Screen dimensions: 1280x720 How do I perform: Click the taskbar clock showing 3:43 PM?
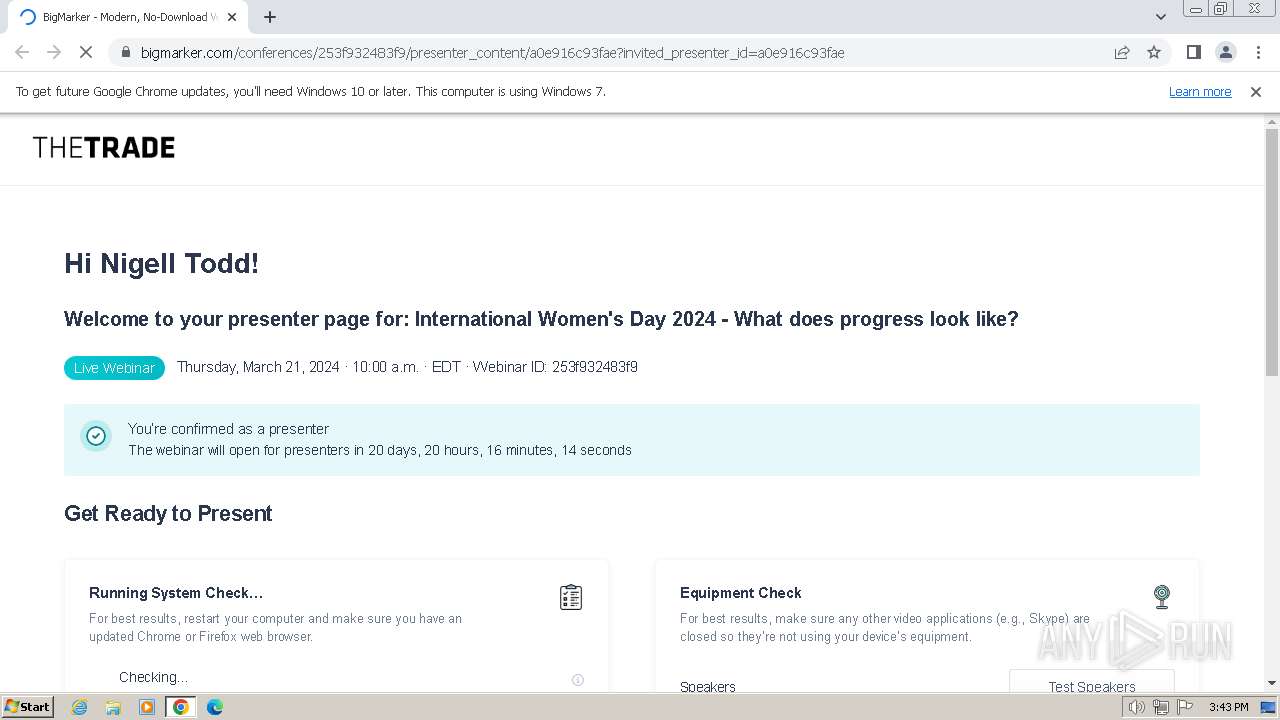pyautogui.click(x=1228, y=707)
